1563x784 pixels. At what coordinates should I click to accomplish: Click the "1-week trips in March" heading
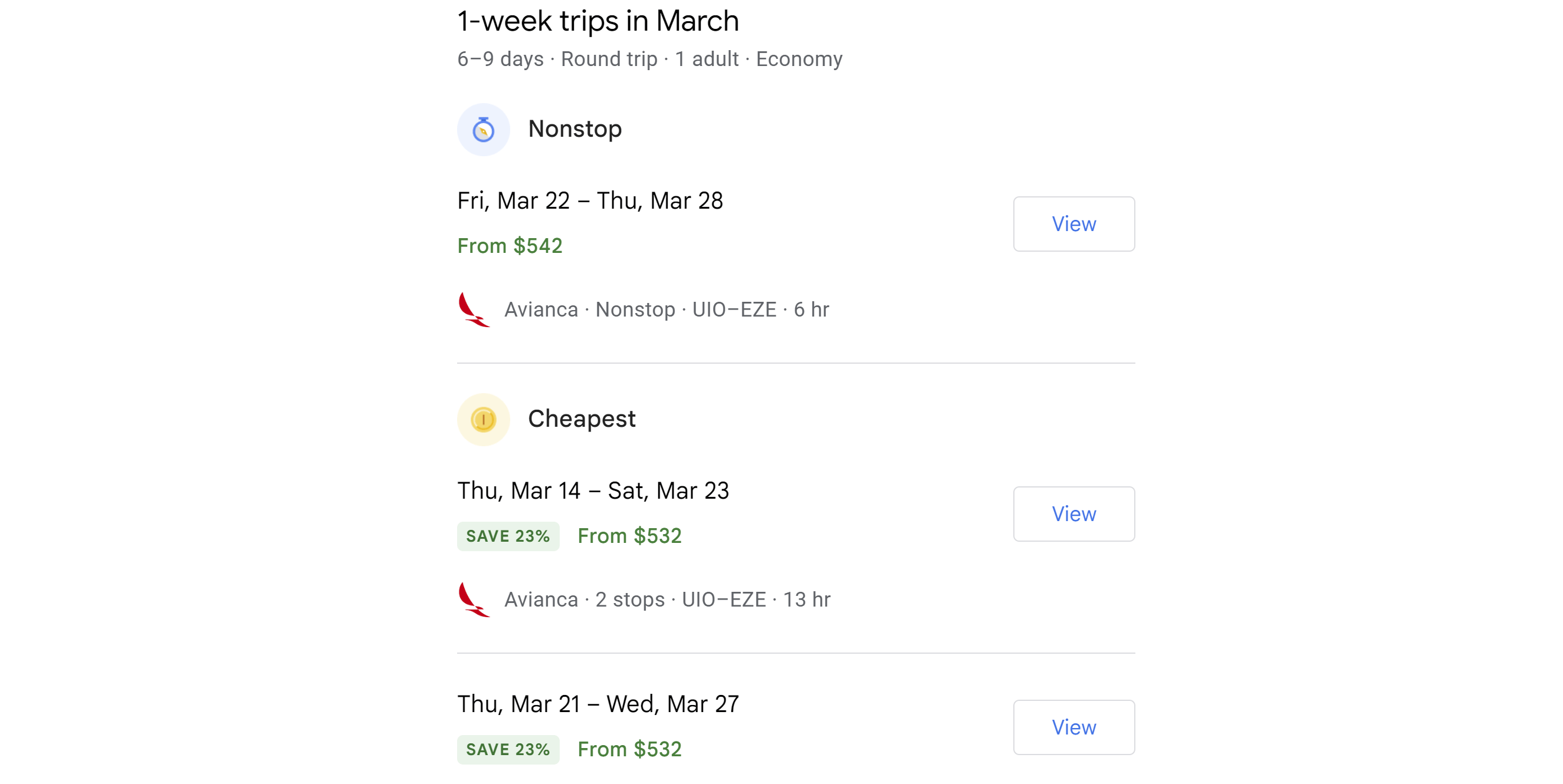(597, 21)
